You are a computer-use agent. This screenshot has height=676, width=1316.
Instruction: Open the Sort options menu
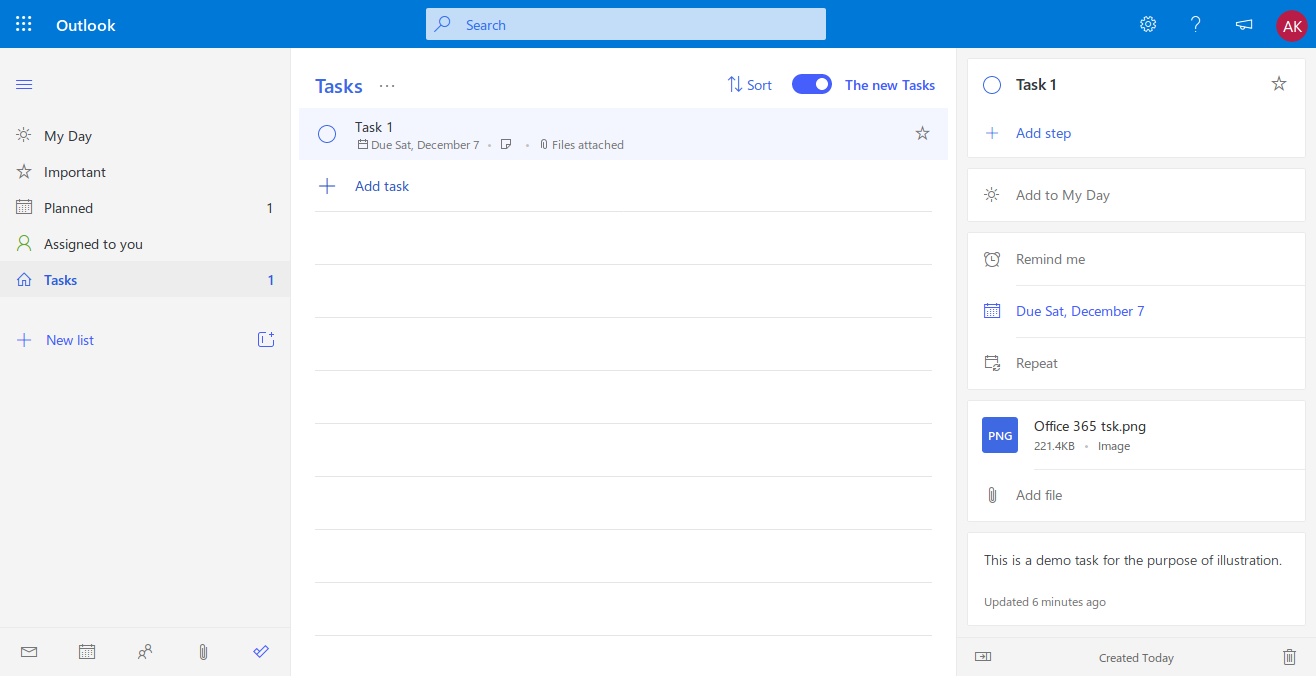749,85
